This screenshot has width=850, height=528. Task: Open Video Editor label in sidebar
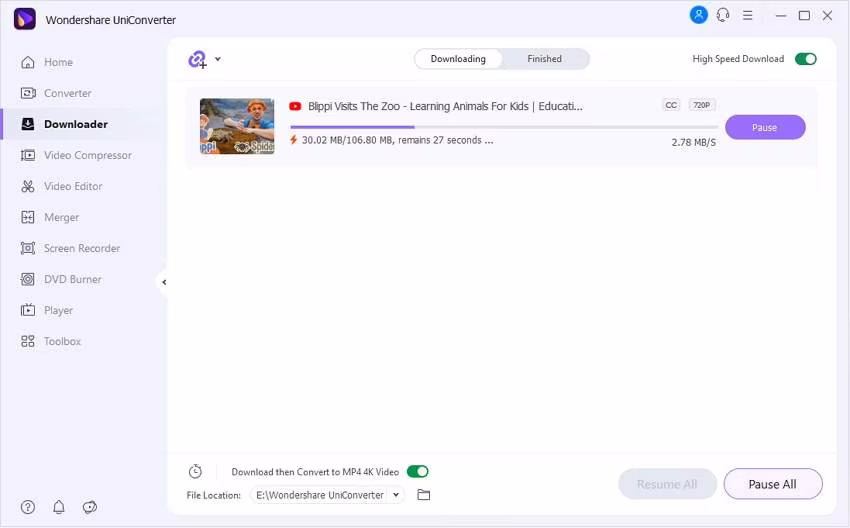[x=73, y=186]
